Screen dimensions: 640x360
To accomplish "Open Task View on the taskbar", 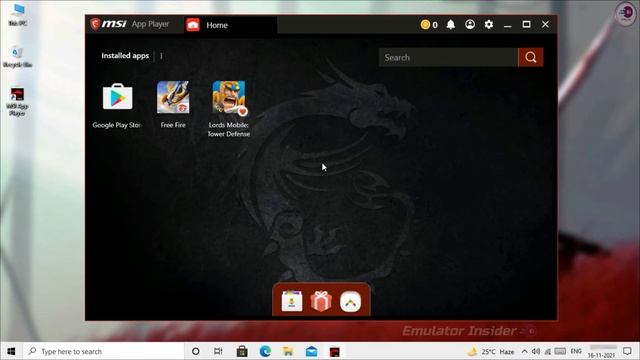I will coord(218,351).
